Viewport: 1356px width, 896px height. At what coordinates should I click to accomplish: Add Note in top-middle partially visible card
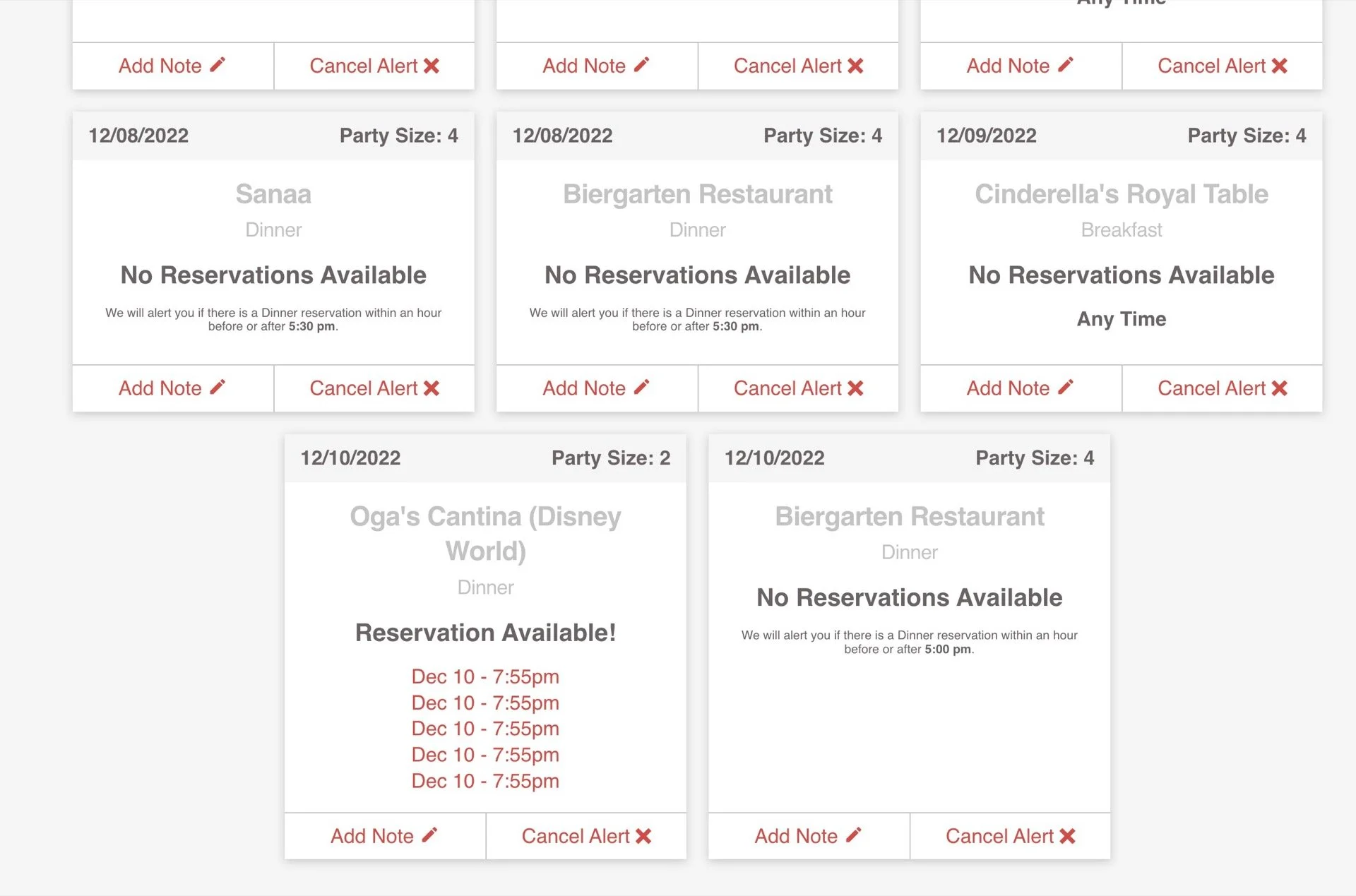(585, 66)
